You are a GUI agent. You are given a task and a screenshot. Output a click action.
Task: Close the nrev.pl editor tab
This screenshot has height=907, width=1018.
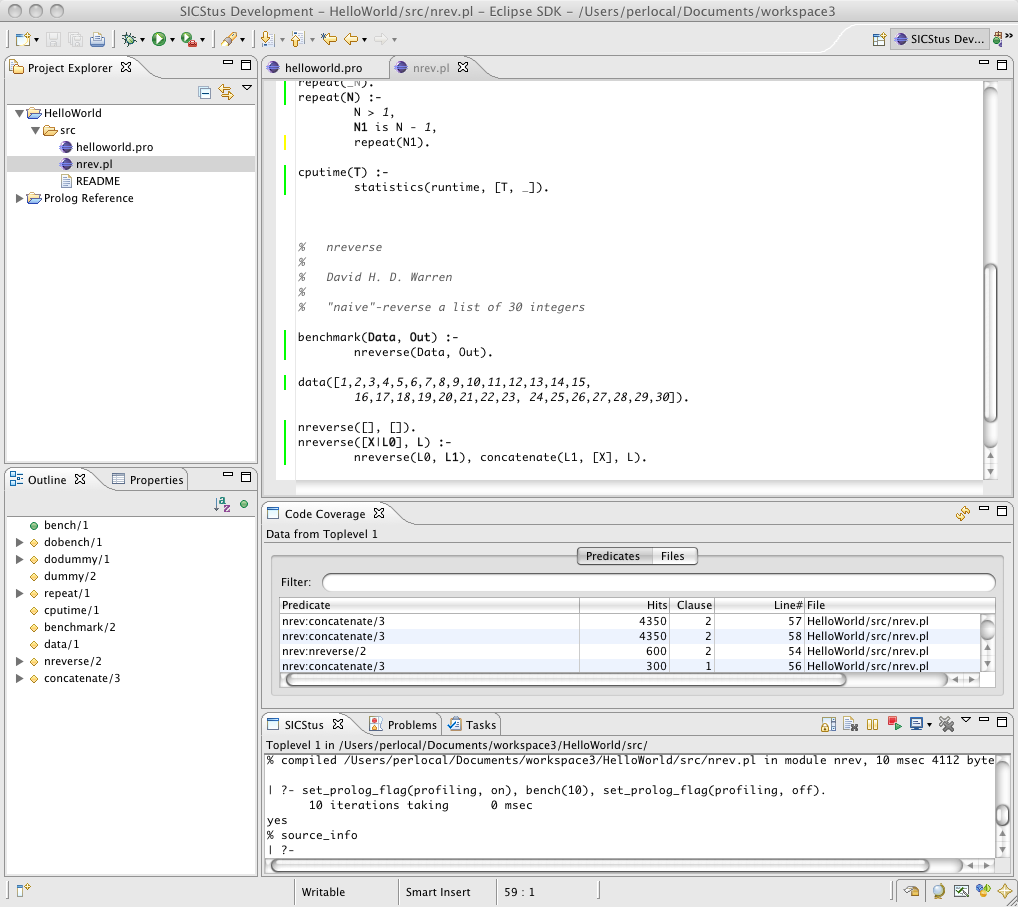pos(463,67)
